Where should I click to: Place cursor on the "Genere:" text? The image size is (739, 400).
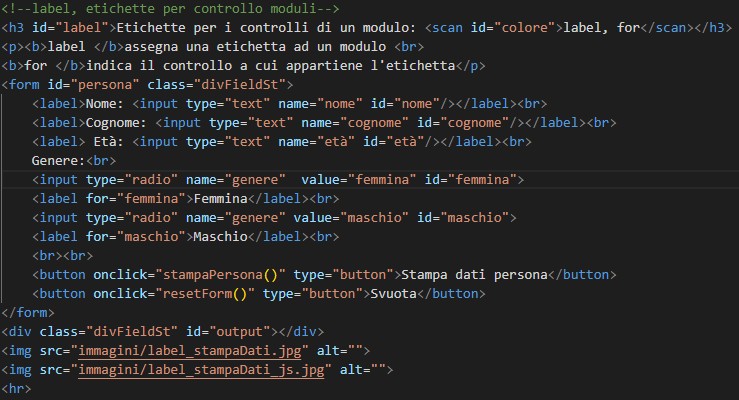click(58, 160)
